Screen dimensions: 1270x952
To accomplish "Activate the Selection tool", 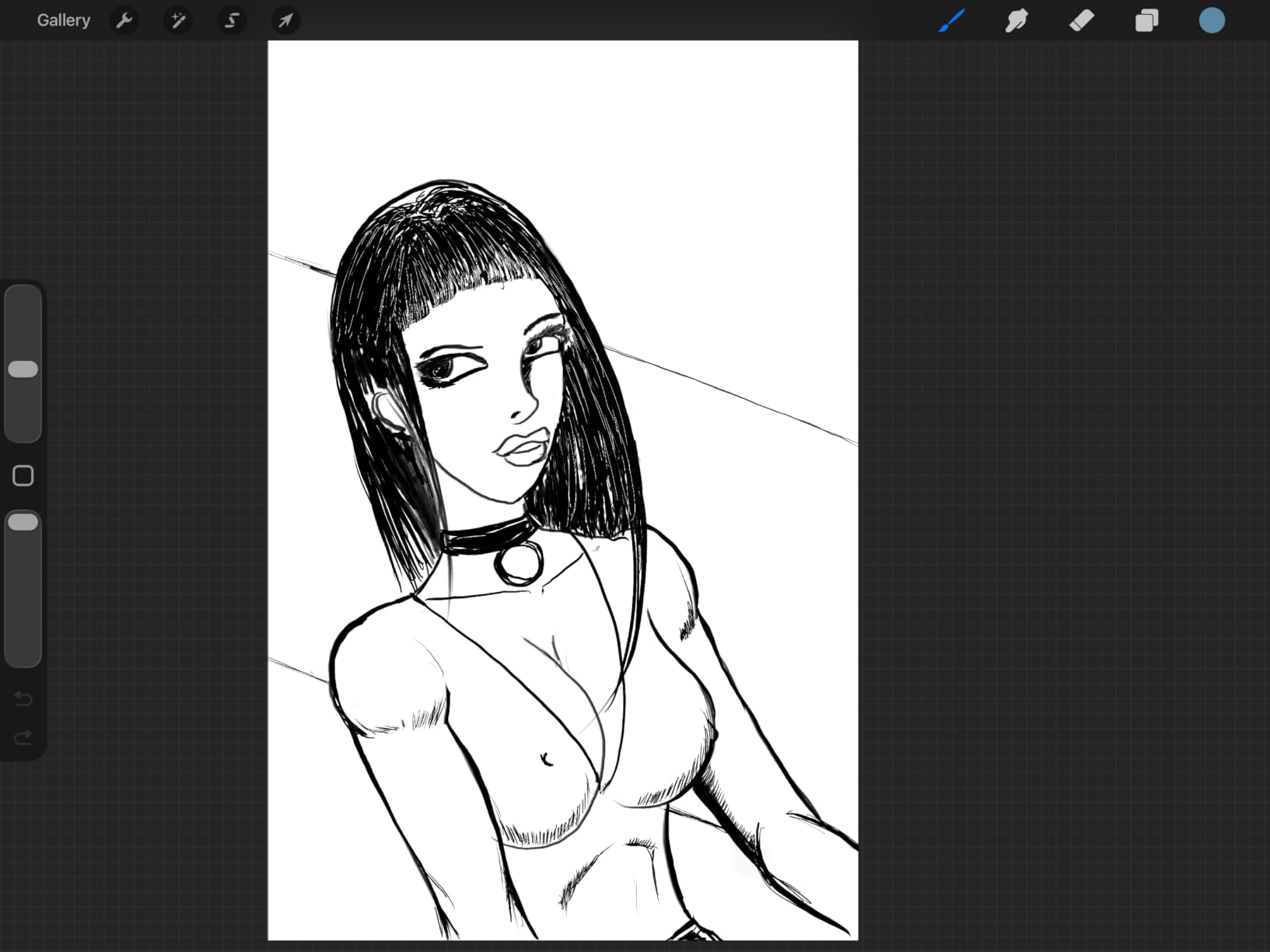I will (x=232, y=20).
